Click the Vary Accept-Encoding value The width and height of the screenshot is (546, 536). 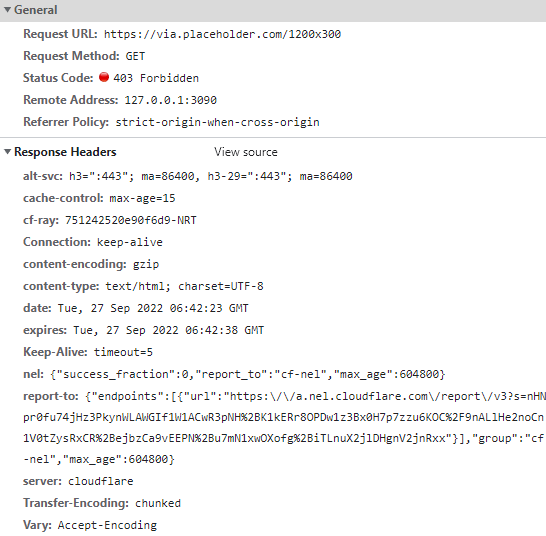click(107, 525)
